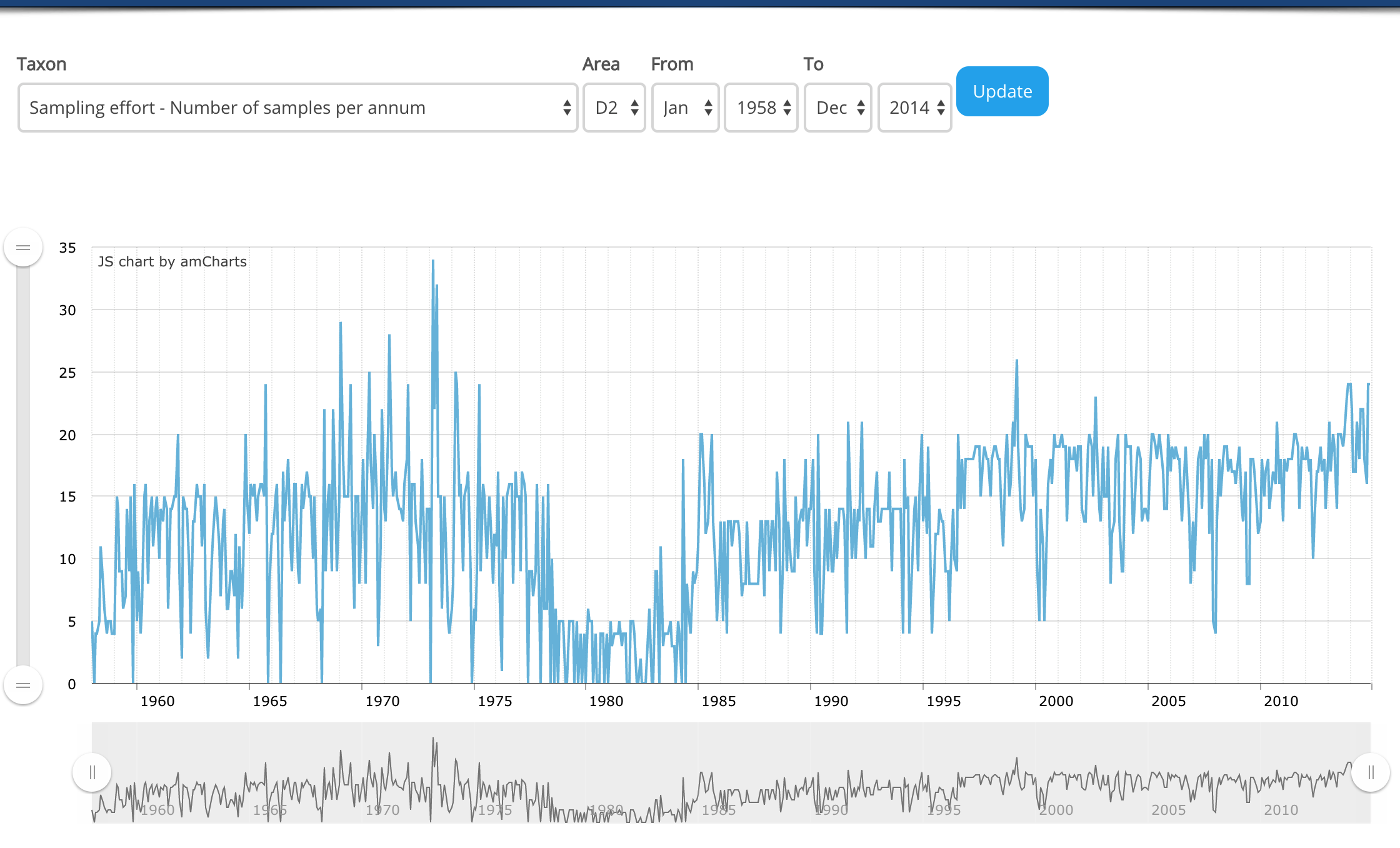Click the 1970 label in overview scrollbar
This screenshot has height=848, width=1400.
coord(382,810)
